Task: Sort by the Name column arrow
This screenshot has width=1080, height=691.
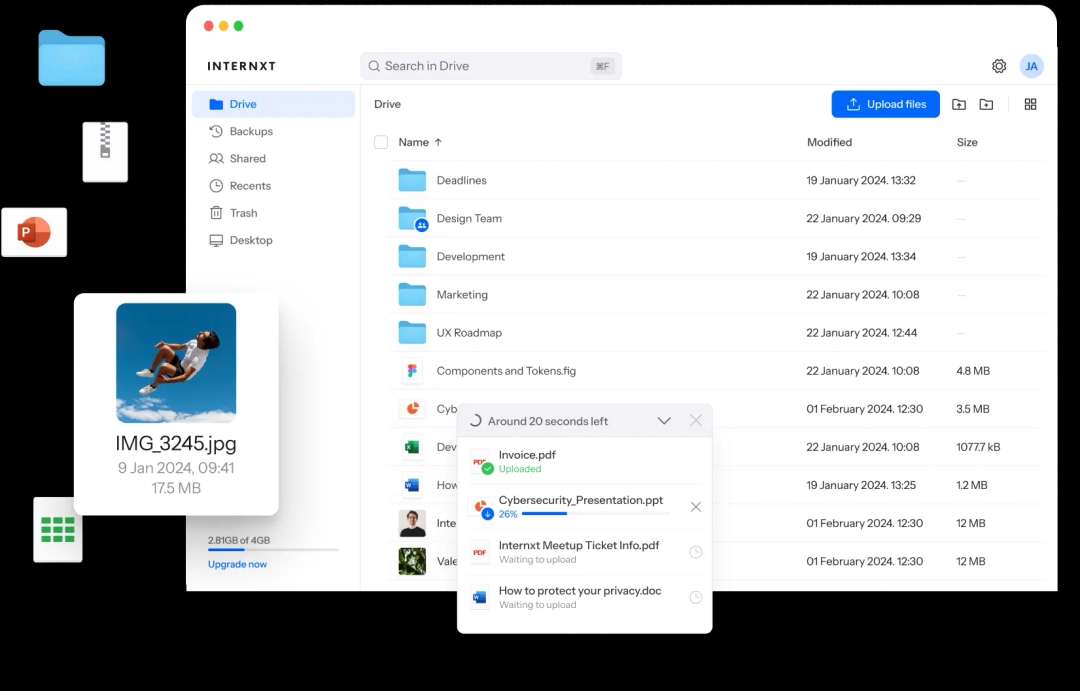Action: pos(438,142)
